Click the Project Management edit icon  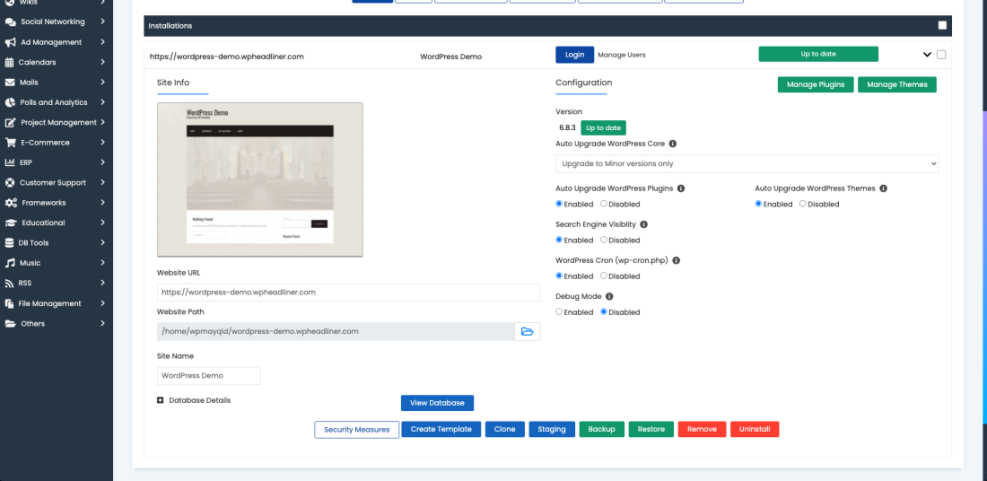click(x=10, y=123)
